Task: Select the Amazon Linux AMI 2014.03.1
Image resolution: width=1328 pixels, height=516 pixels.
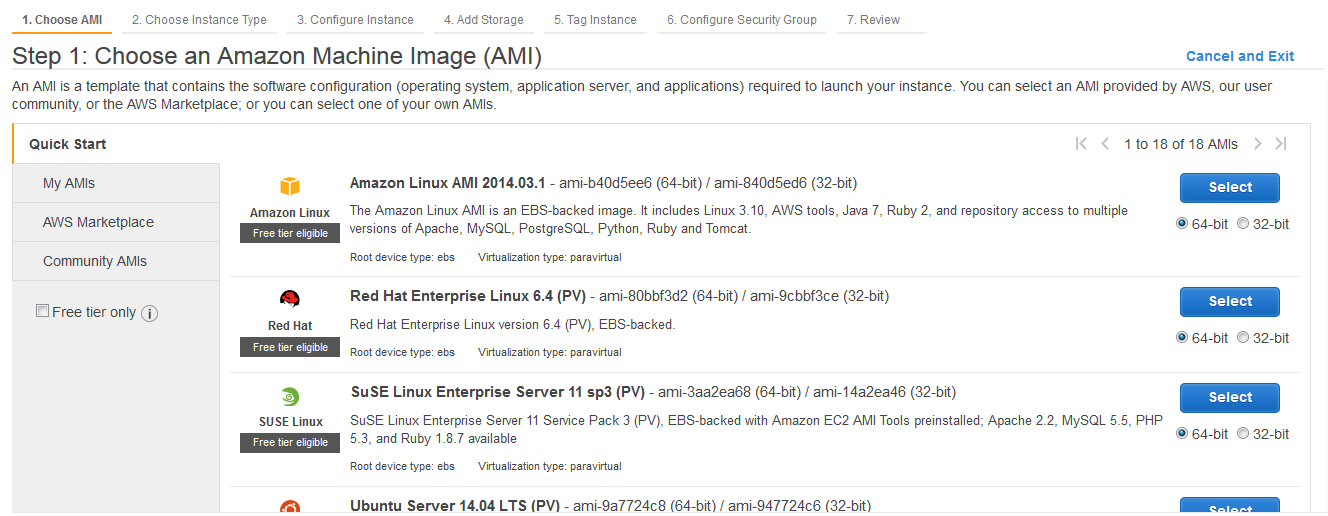Action: pos(1230,187)
